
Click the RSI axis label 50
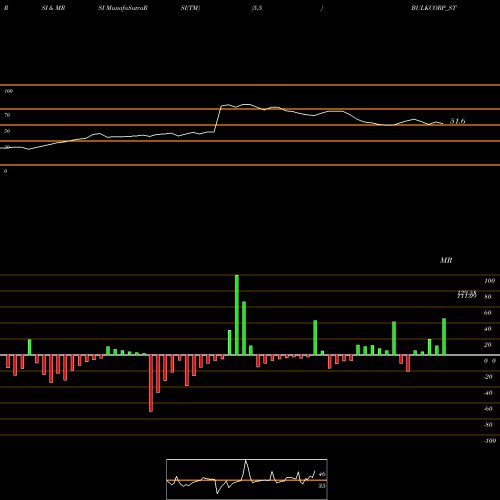[x=7, y=131]
